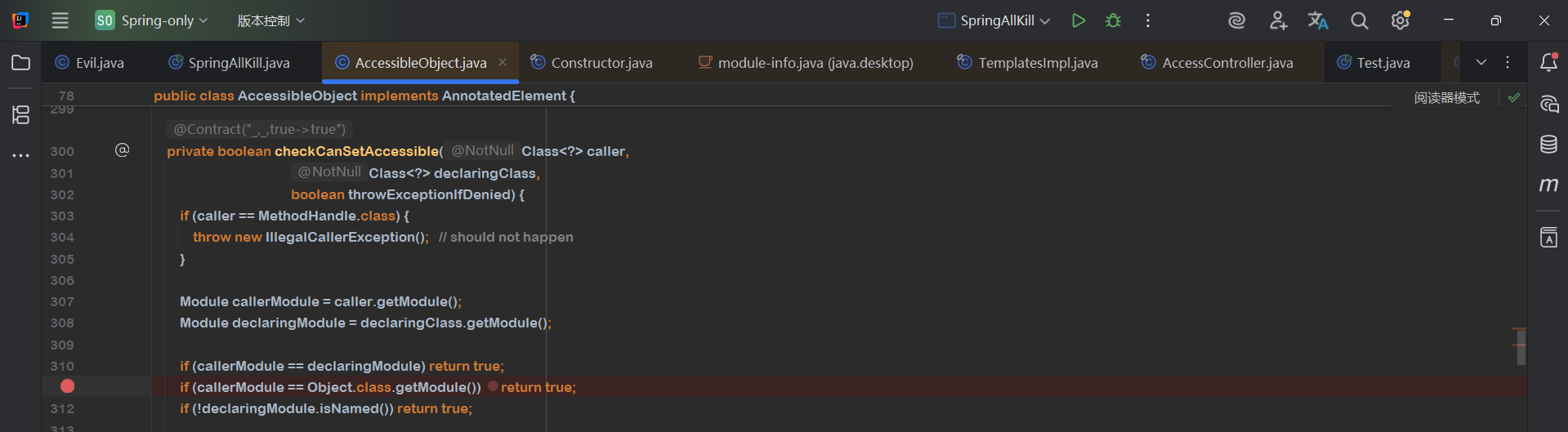This screenshot has width=1568, height=432.
Task: Click the editor vertical scrollbar marker
Action: [1520, 347]
